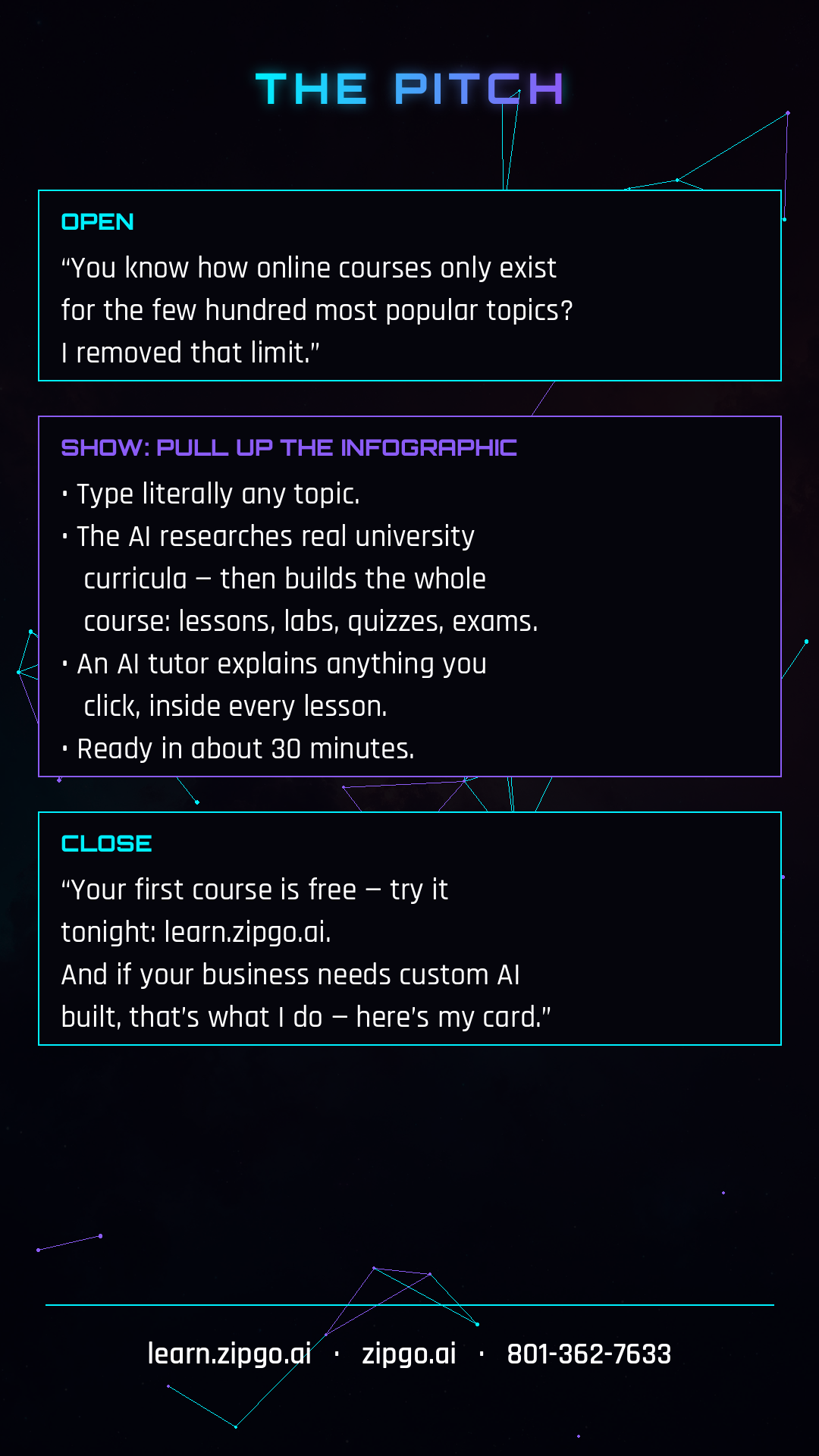The image size is (819, 1456).
Task: Select the 'course: lessons, labs, quizzes, exams' line
Action: tap(311, 622)
